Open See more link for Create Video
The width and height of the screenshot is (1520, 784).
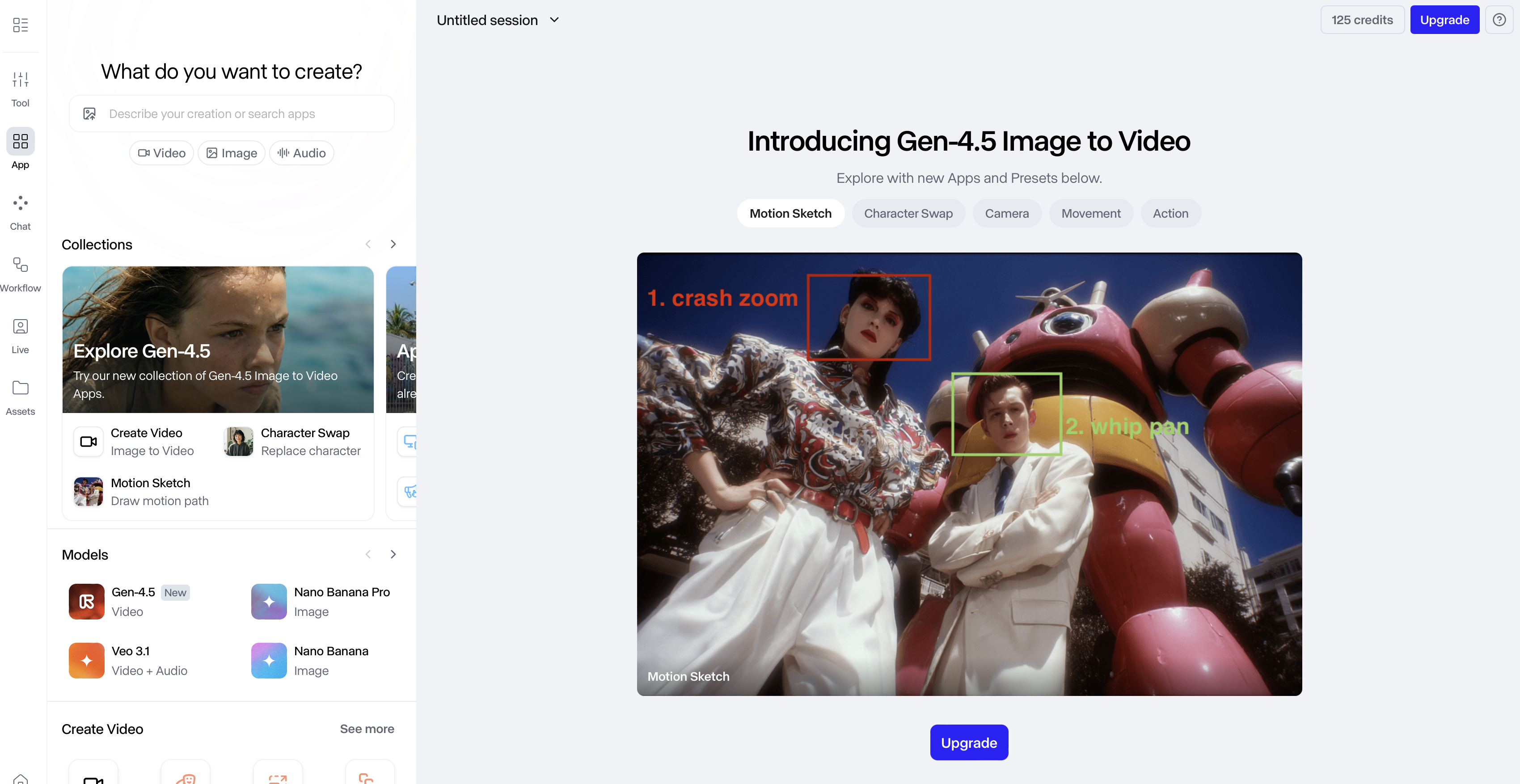[x=367, y=729]
